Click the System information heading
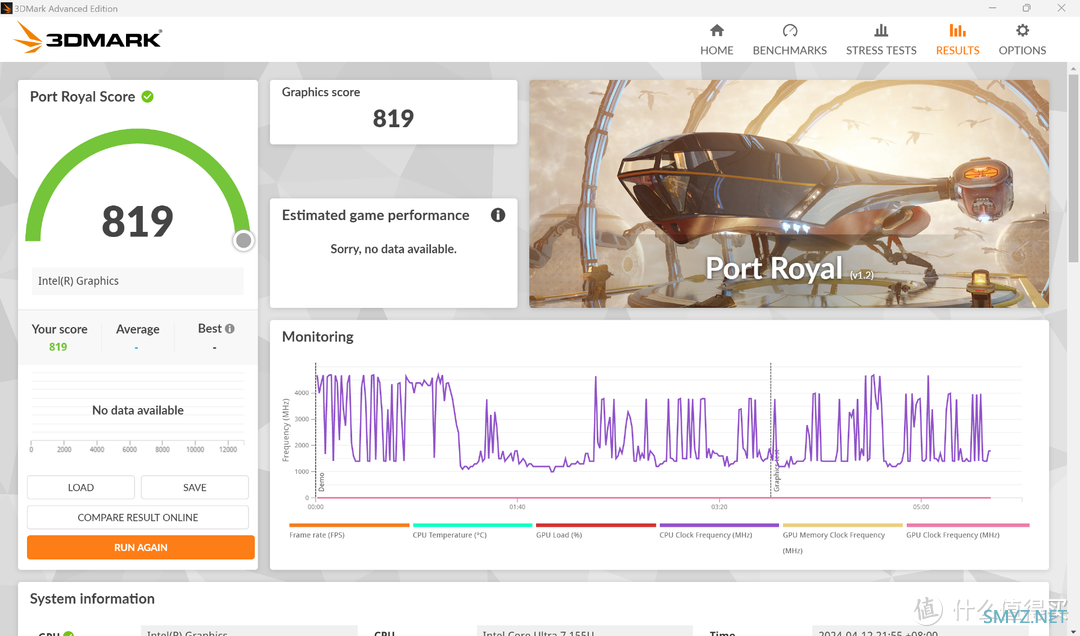The image size is (1080, 636). click(x=92, y=598)
